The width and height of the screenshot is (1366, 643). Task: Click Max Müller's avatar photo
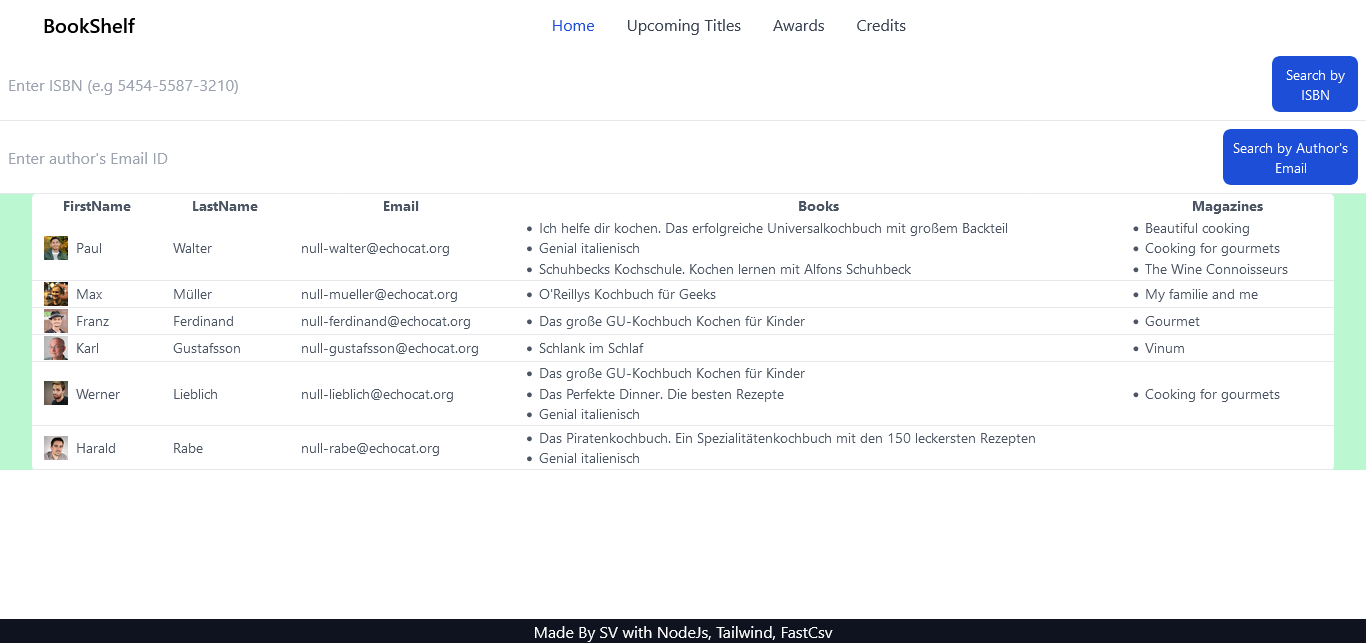point(56,294)
